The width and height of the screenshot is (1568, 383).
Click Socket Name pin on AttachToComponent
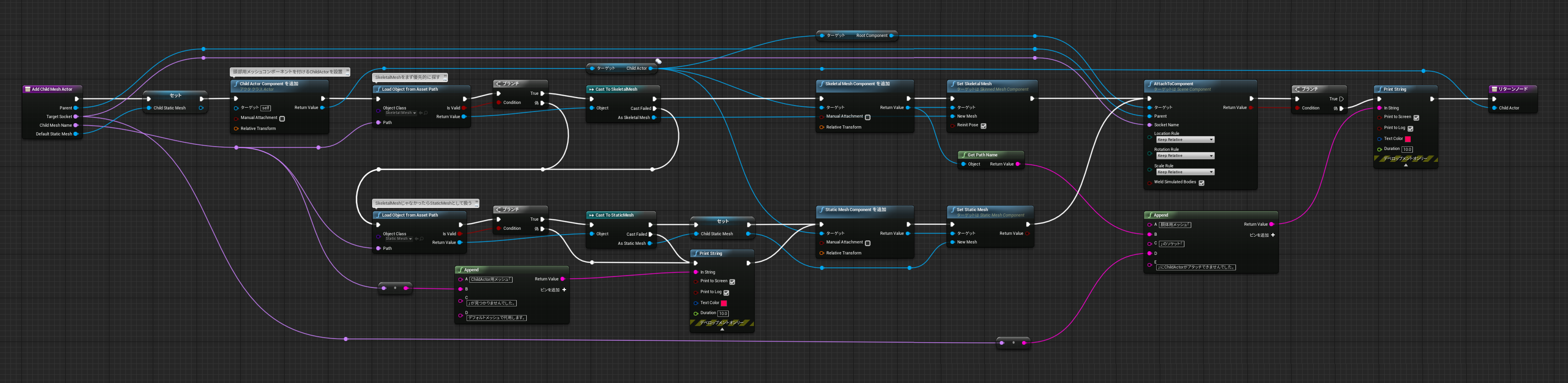tap(1150, 125)
